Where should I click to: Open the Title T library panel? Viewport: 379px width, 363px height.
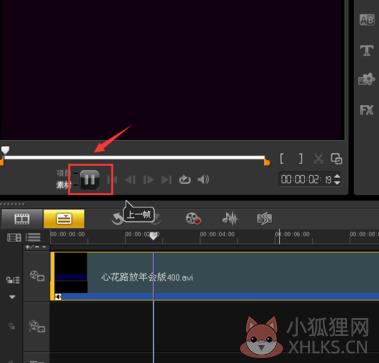point(367,50)
